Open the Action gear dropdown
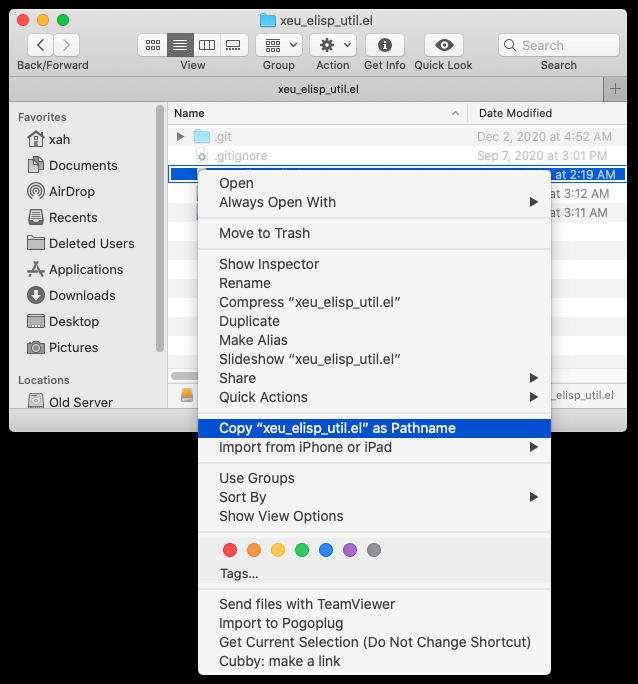638x684 pixels. click(333, 45)
